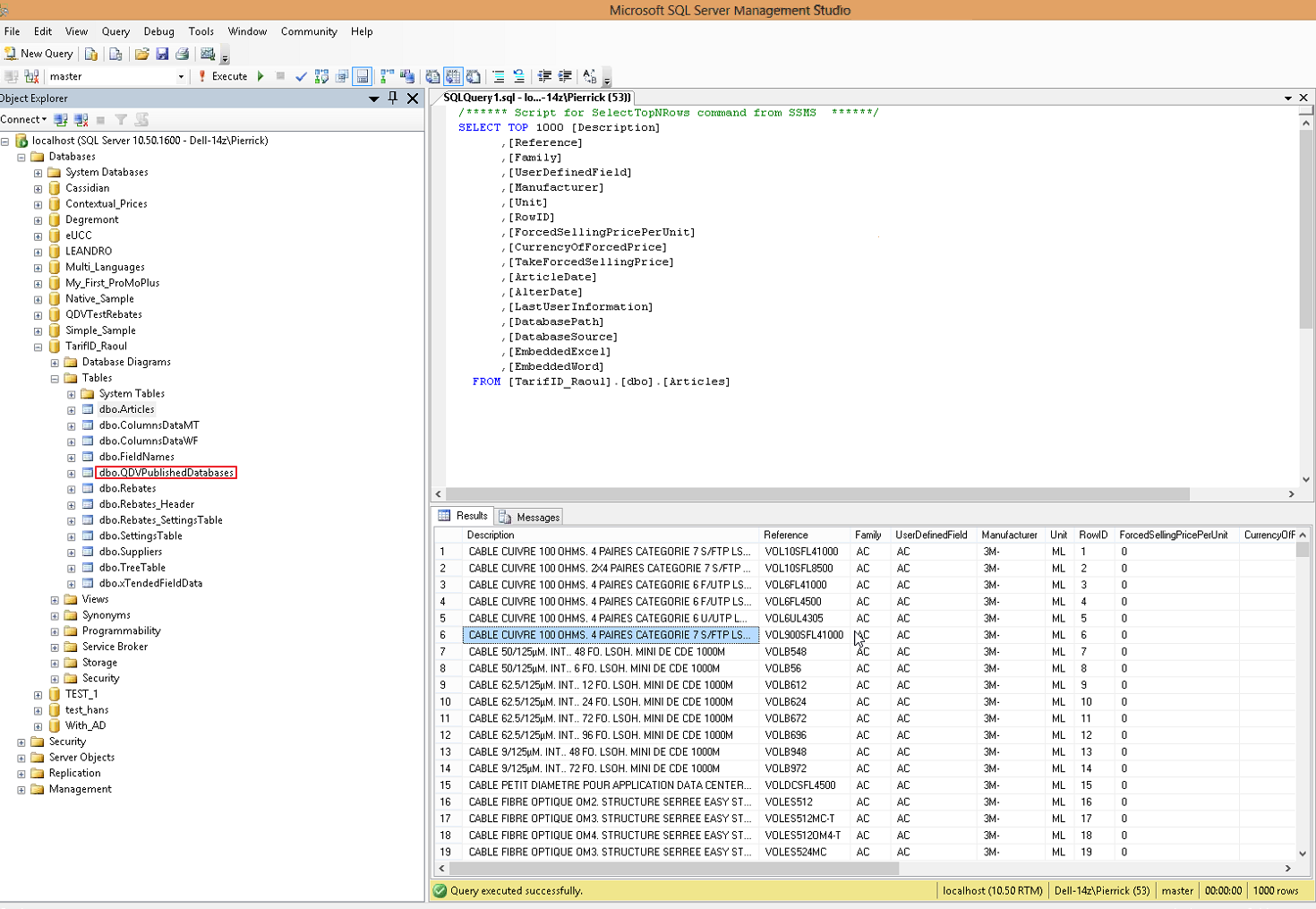Open the Debug menu
Image resolution: width=1316 pixels, height=909 pixels.
pyautogui.click(x=159, y=31)
